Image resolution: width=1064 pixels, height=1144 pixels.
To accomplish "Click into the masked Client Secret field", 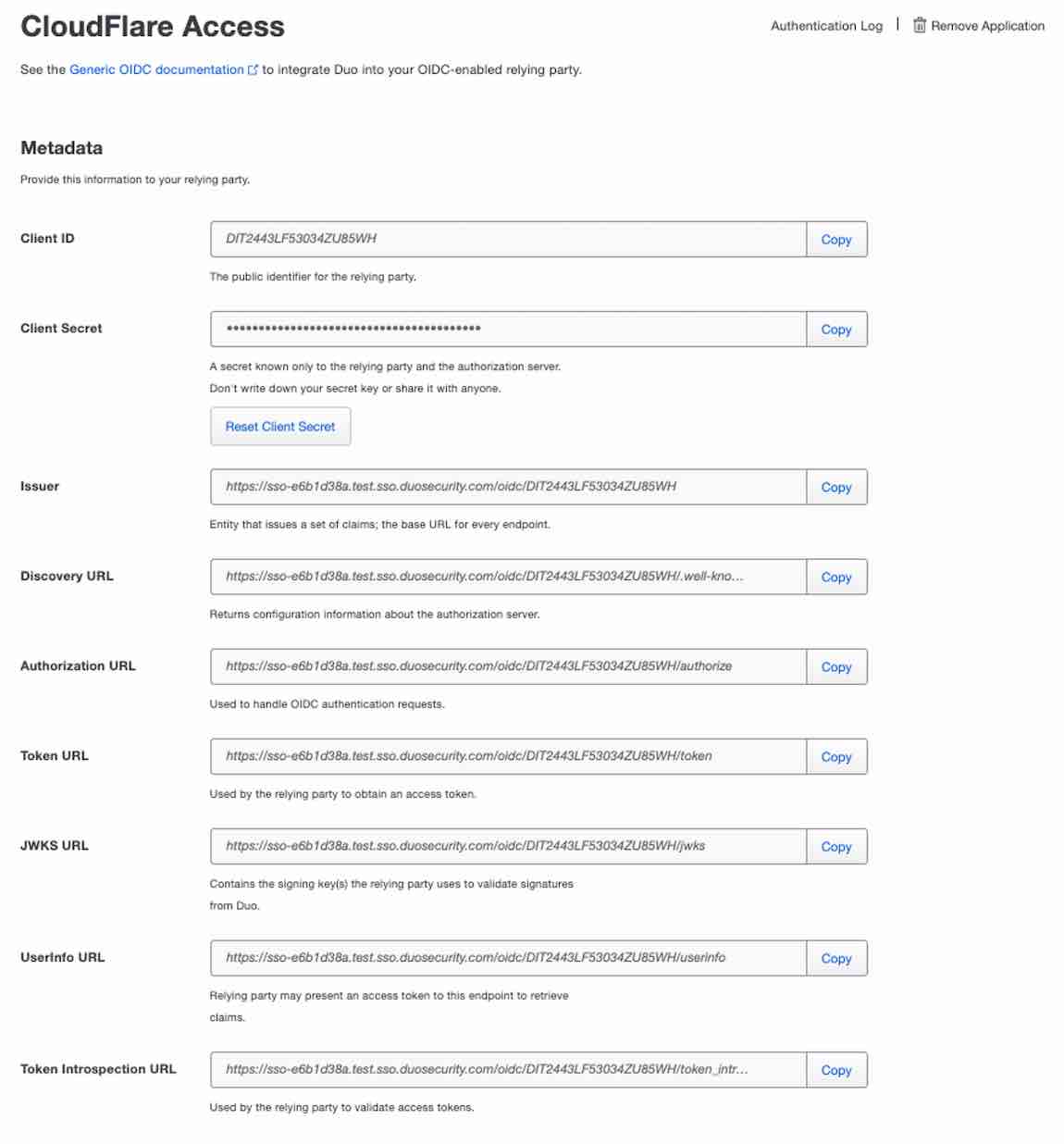I will [x=509, y=330].
